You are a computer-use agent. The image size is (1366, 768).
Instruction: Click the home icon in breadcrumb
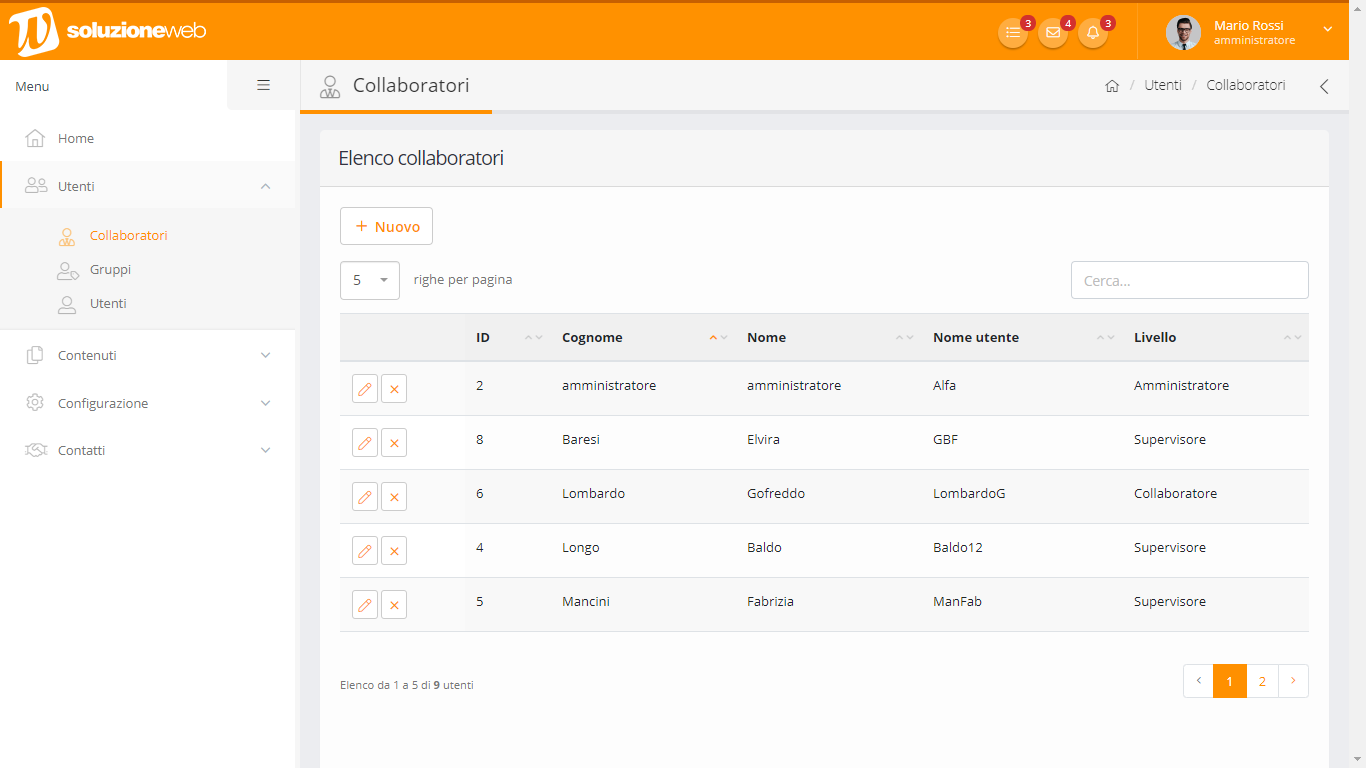tap(1112, 86)
